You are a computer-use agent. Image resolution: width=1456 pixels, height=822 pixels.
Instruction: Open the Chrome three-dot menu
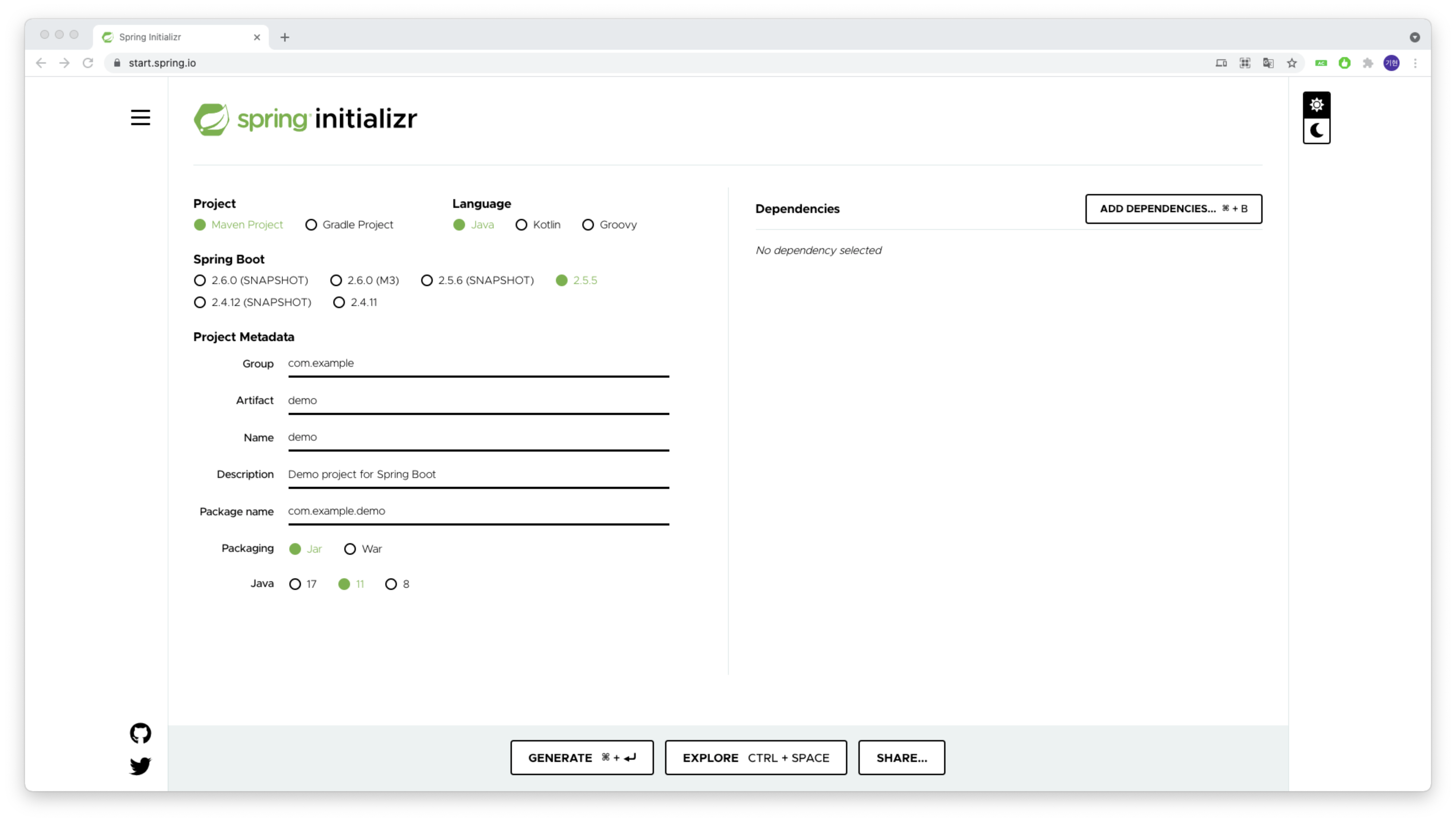[x=1415, y=63]
